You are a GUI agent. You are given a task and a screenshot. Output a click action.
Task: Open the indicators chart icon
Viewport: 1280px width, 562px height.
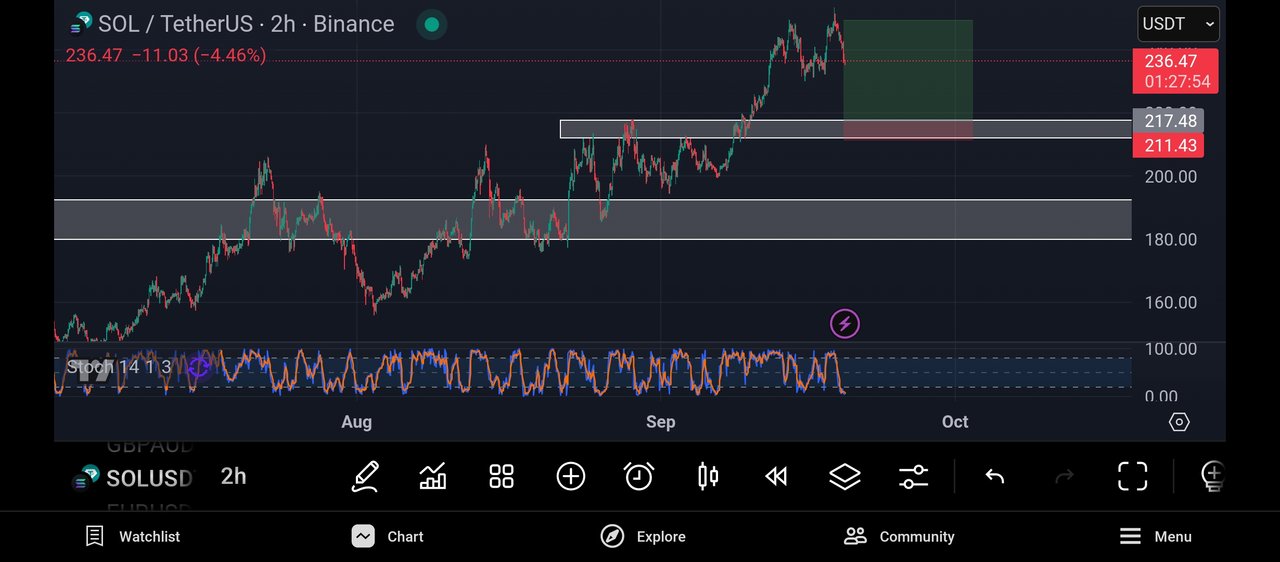(x=433, y=476)
